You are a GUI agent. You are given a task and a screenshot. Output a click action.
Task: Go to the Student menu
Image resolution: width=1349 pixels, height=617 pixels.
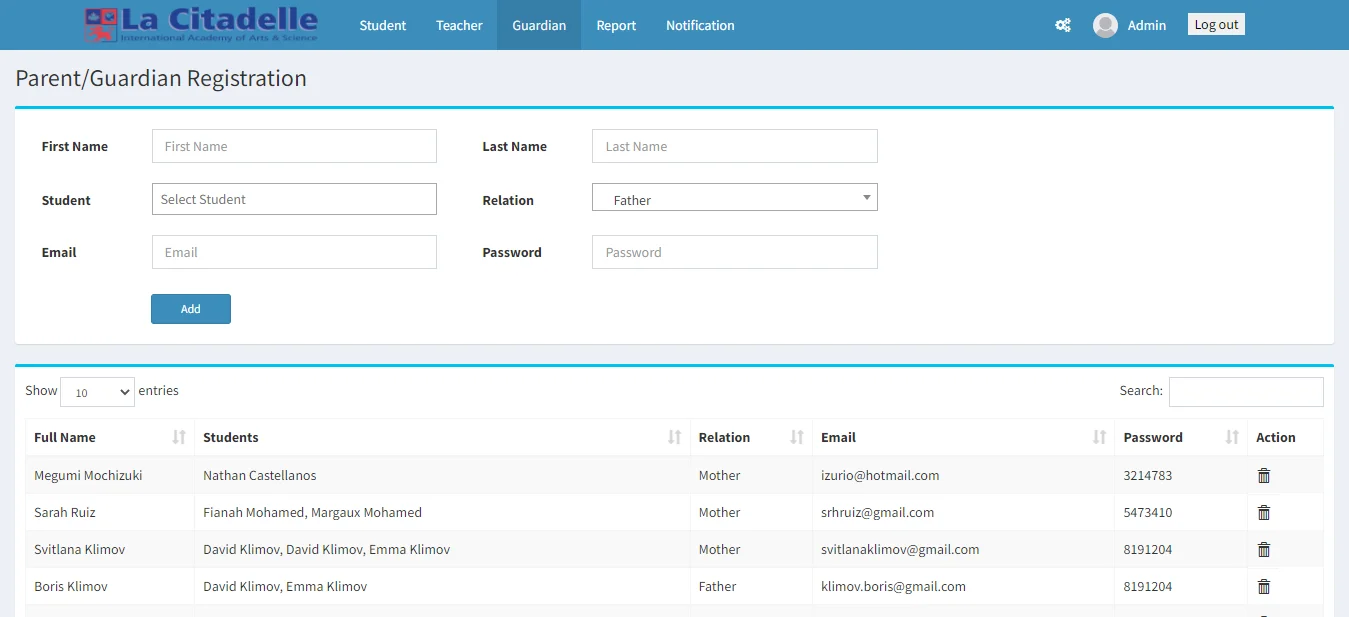pyautogui.click(x=383, y=25)
